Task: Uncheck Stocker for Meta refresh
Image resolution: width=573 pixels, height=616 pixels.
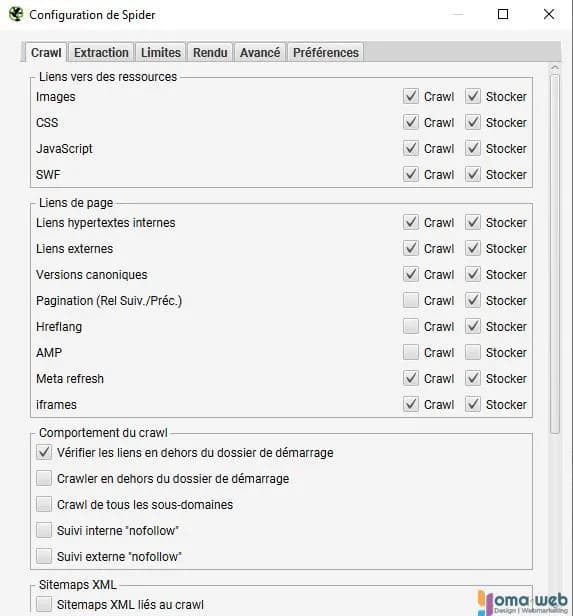Action: point(473,378)
